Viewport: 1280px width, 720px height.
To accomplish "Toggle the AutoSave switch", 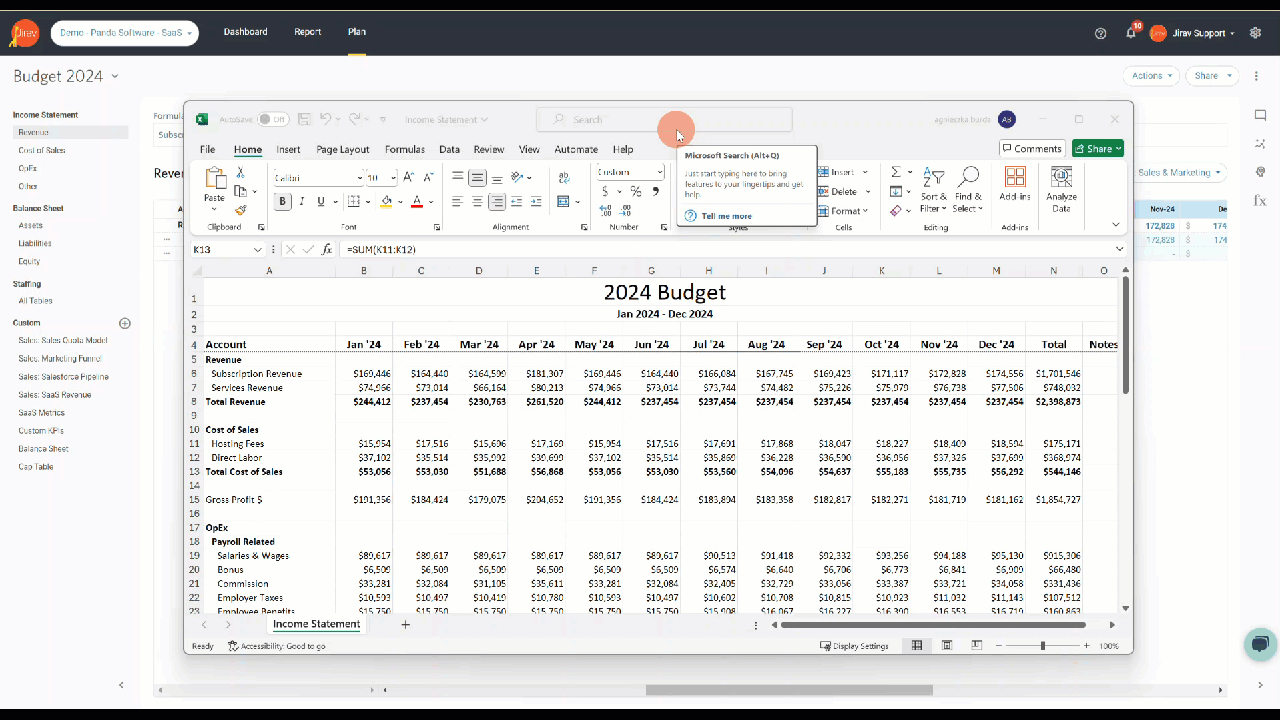I will pos(273,120).
